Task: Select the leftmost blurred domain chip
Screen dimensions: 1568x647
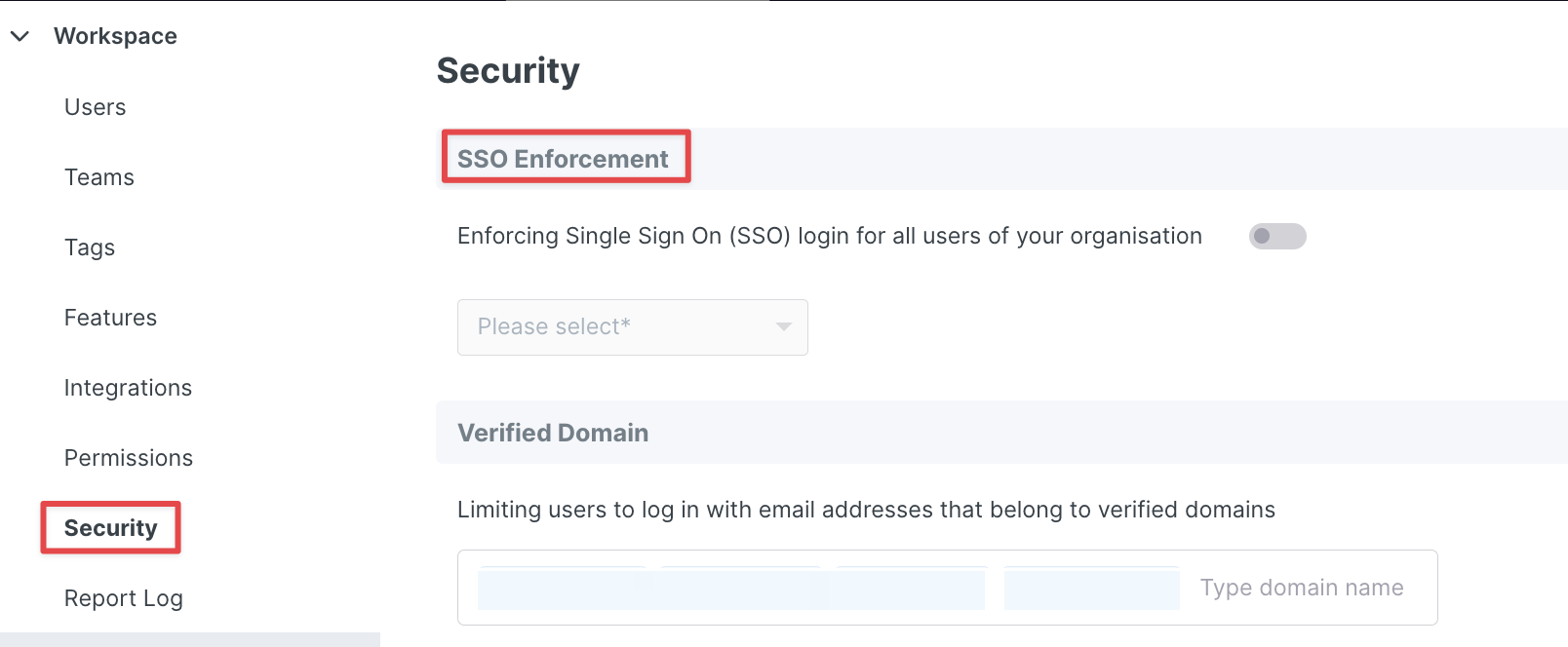Action: pyautogui.click(x=563, y=589)
